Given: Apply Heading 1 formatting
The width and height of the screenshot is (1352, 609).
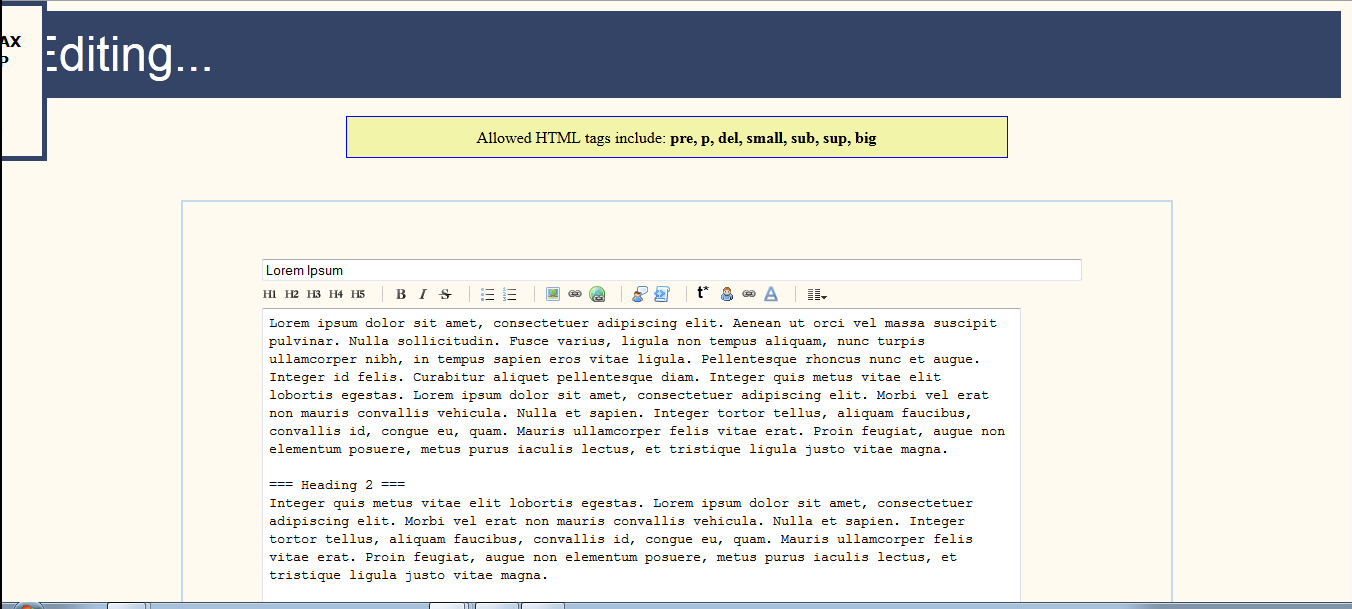Looking at the screenshot, I should coord(268,293).
